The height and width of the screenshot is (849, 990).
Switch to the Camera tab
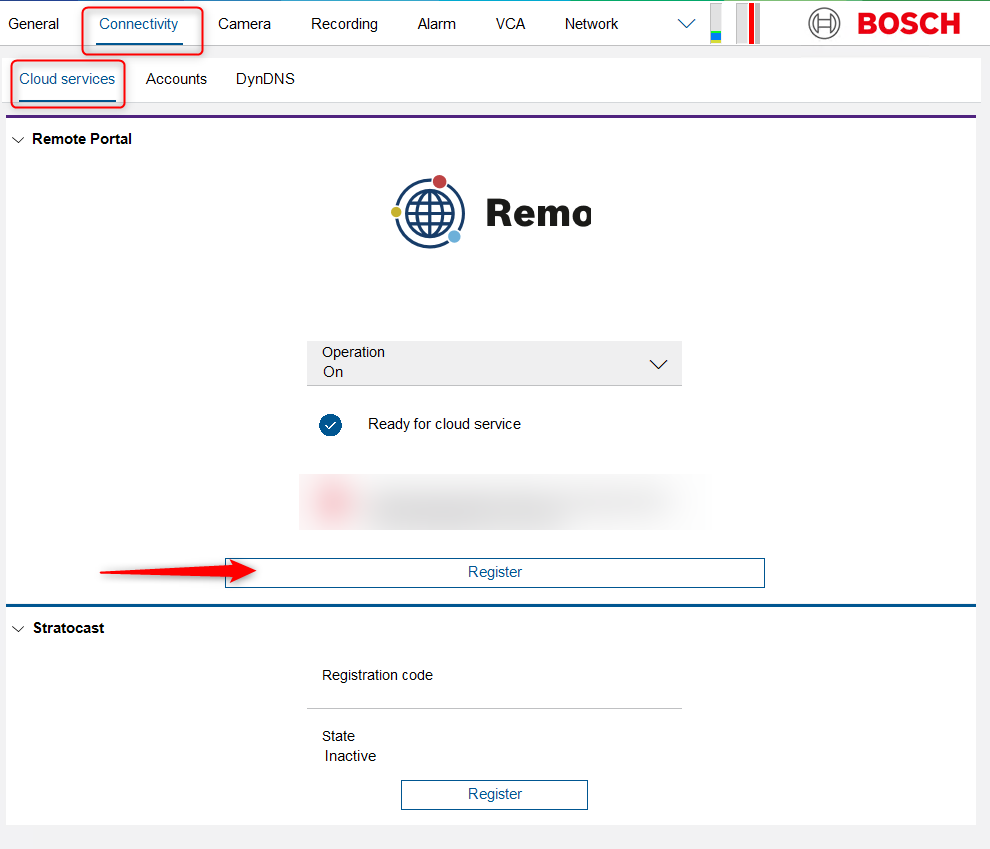click(x=244, y=24)
